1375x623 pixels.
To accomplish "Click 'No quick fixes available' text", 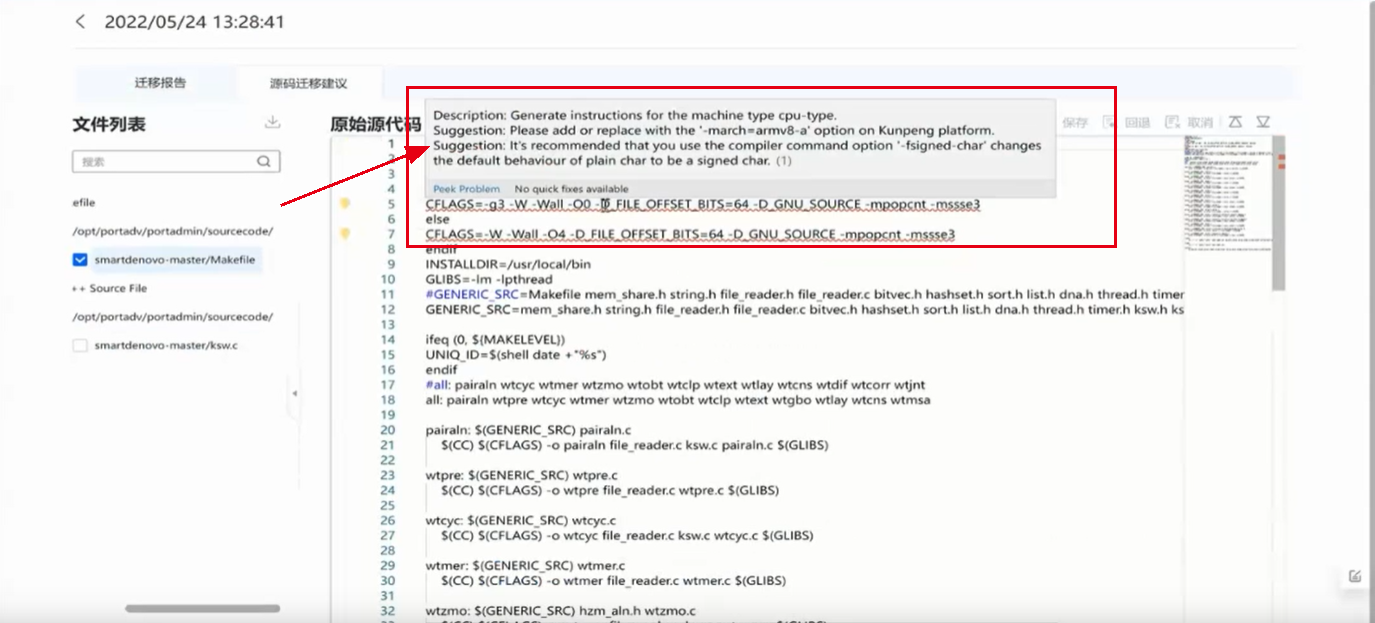I will (571, 189).
